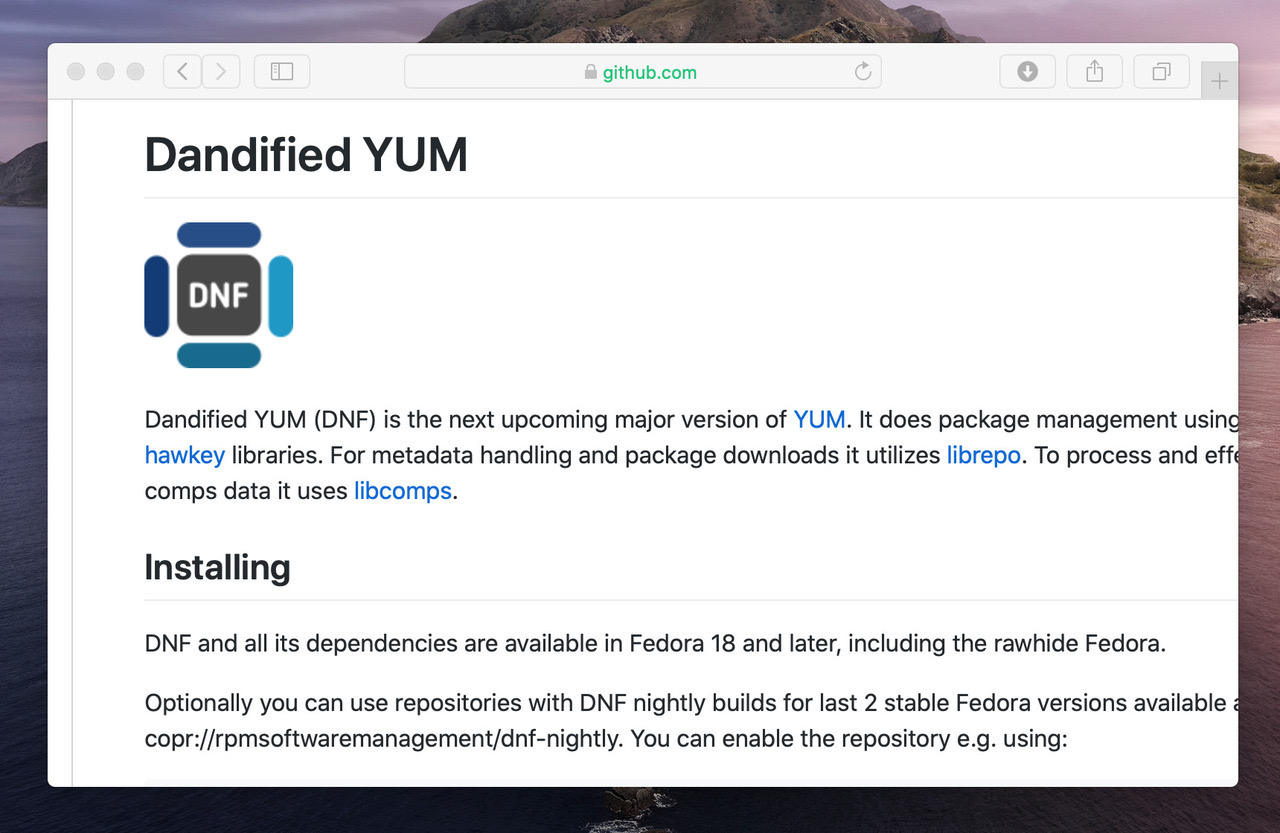Reload the github.com page

[862, 72]
